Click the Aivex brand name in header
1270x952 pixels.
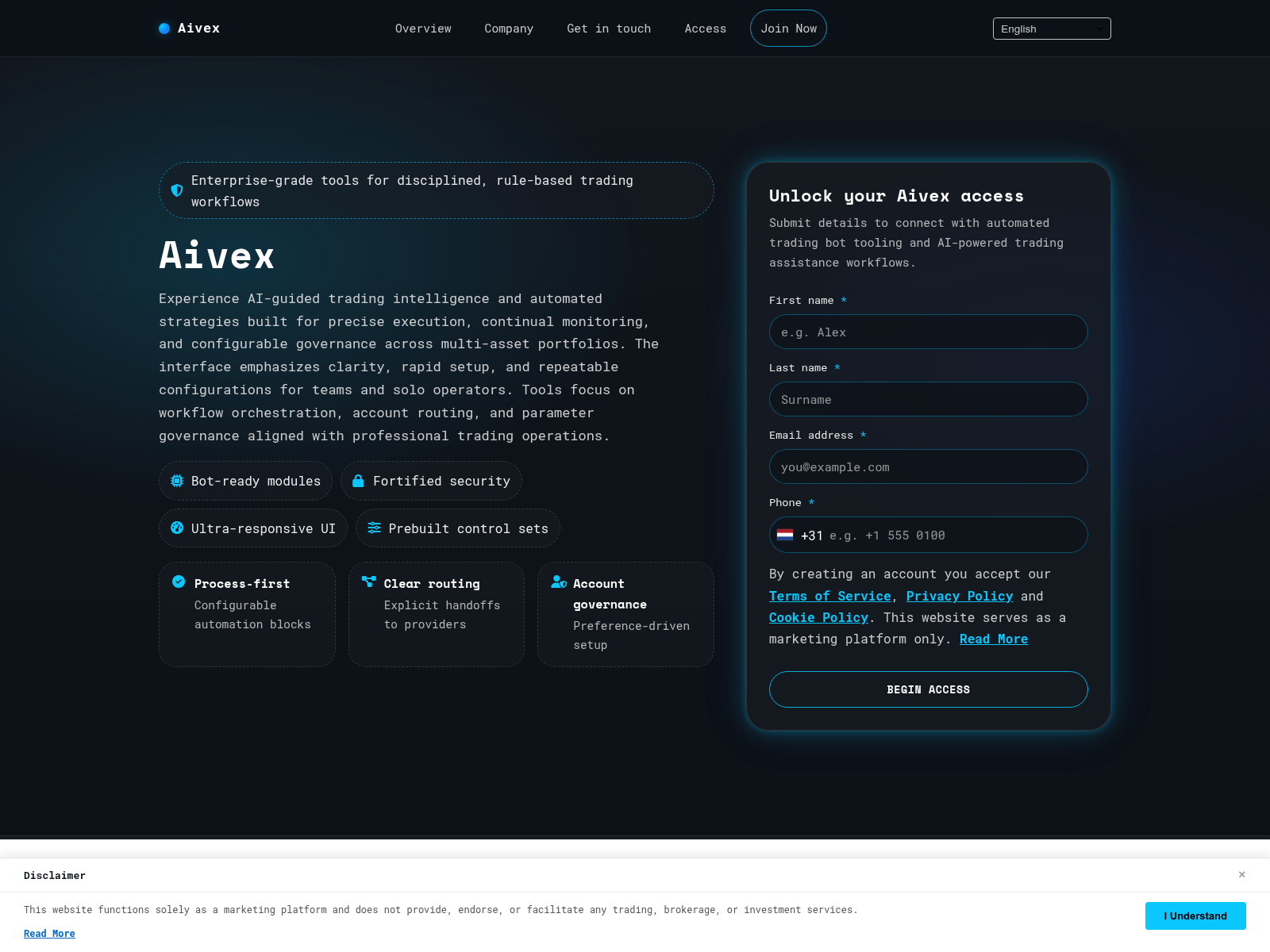(198, 29)
